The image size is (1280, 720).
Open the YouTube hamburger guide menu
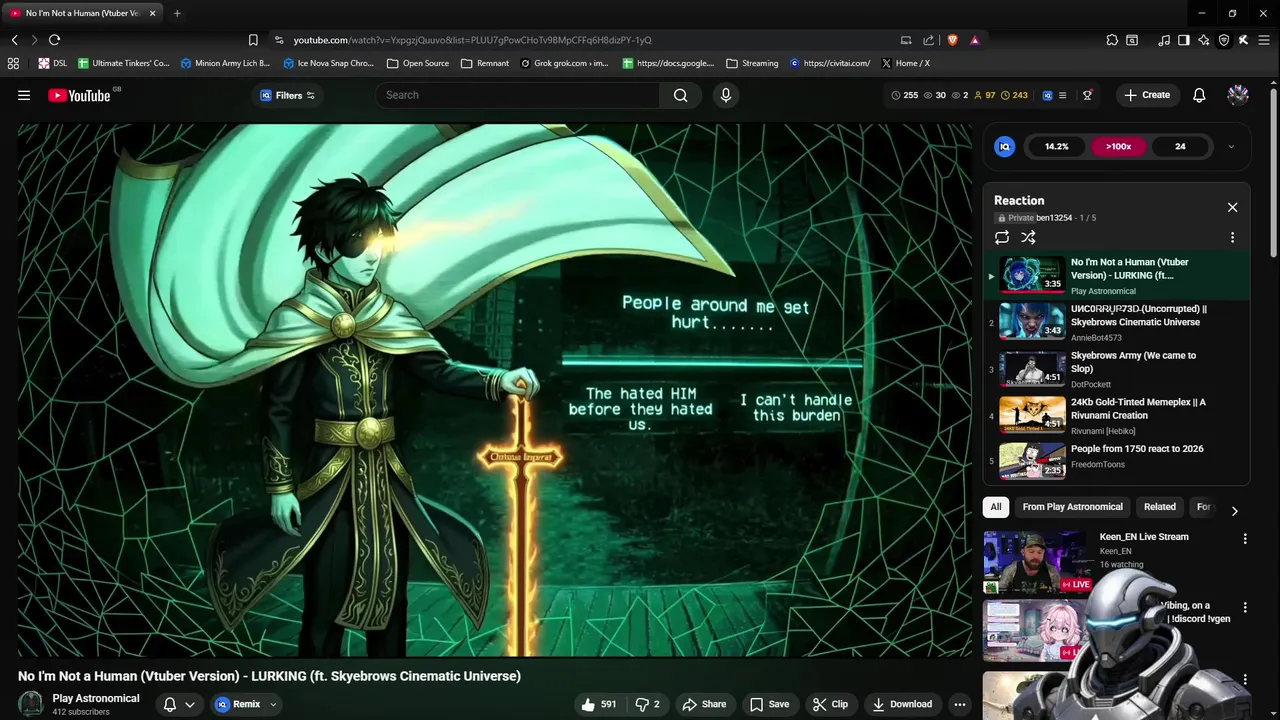24,95
